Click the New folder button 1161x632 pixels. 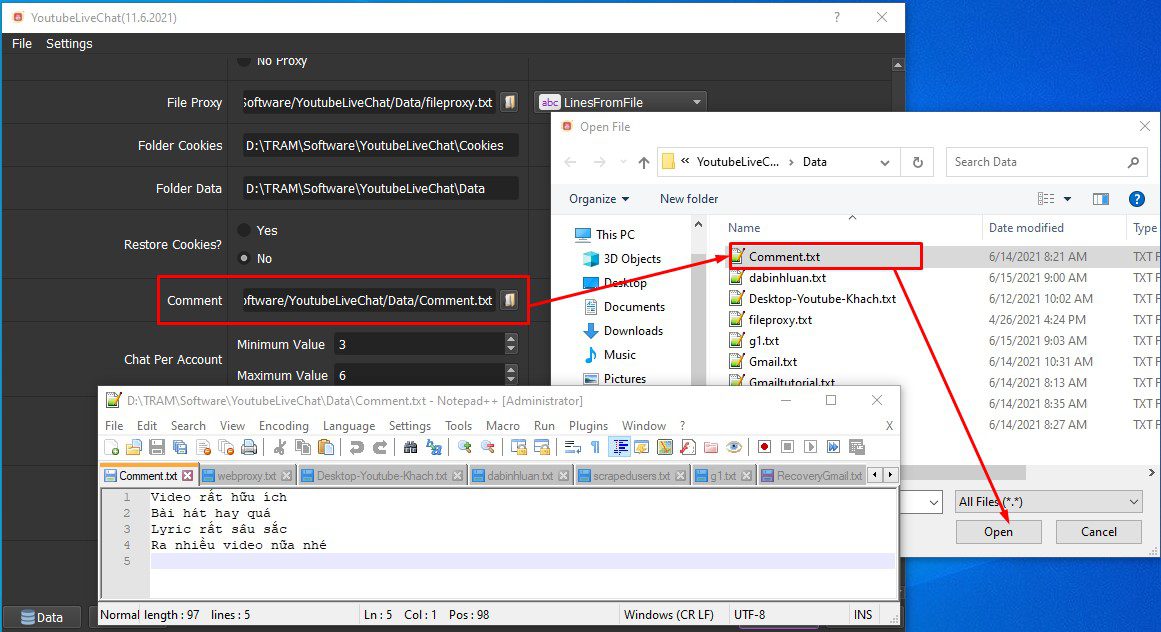[x=689, y=198]
